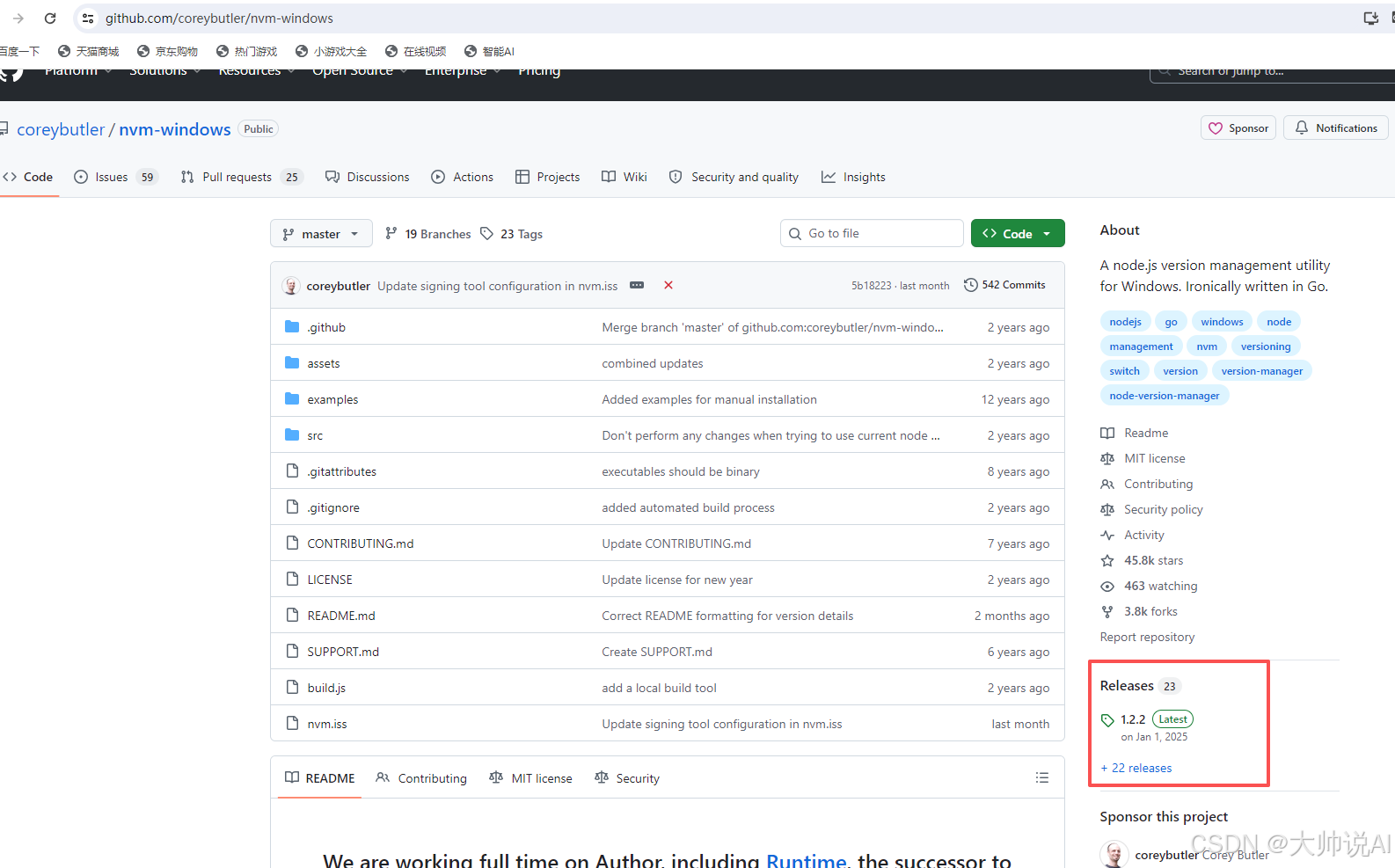Open the 在线视频 bookmark
Viewport: 1395px width, 868px height.
(x=415, y=51)
